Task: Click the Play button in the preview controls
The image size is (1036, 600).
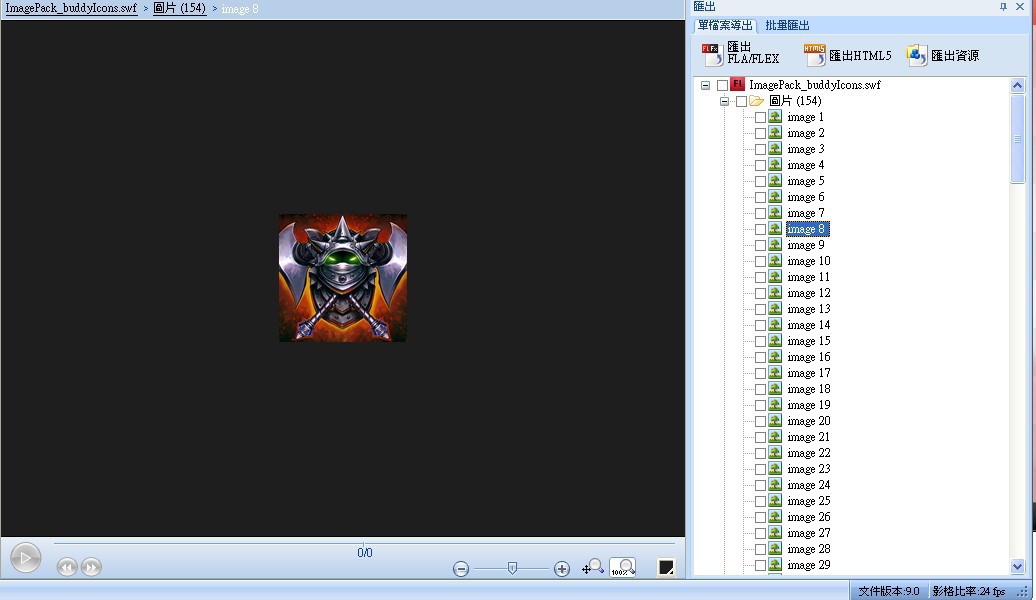Action: click(25, 557)
